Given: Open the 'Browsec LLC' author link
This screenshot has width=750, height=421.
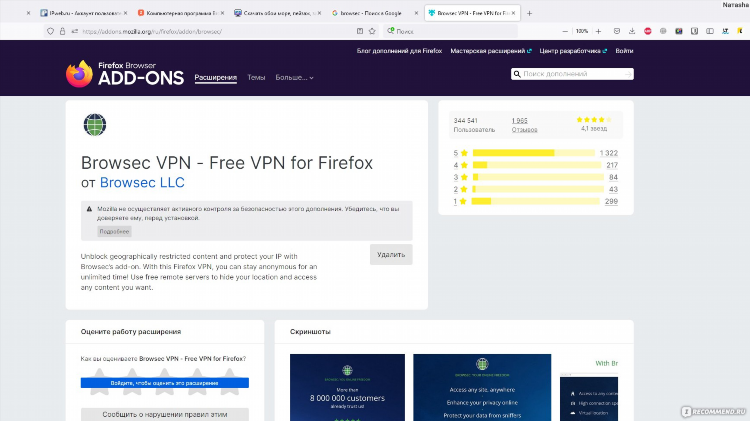Looking at the screenshot, I should 142,183.
